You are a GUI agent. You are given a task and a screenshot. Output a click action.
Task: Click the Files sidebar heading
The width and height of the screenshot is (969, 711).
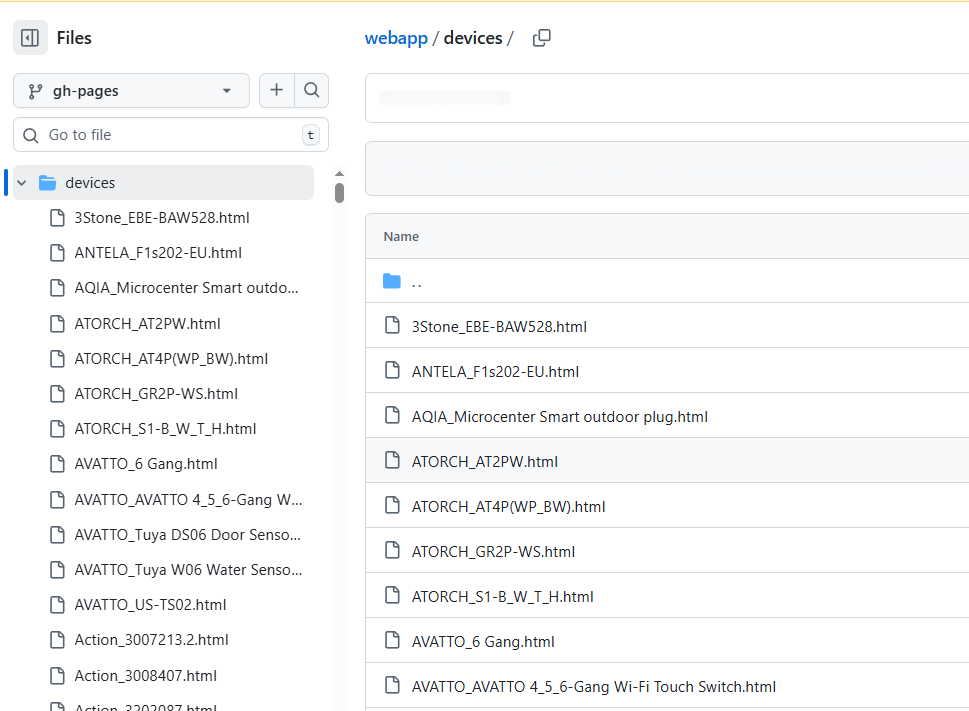[74, 38]
